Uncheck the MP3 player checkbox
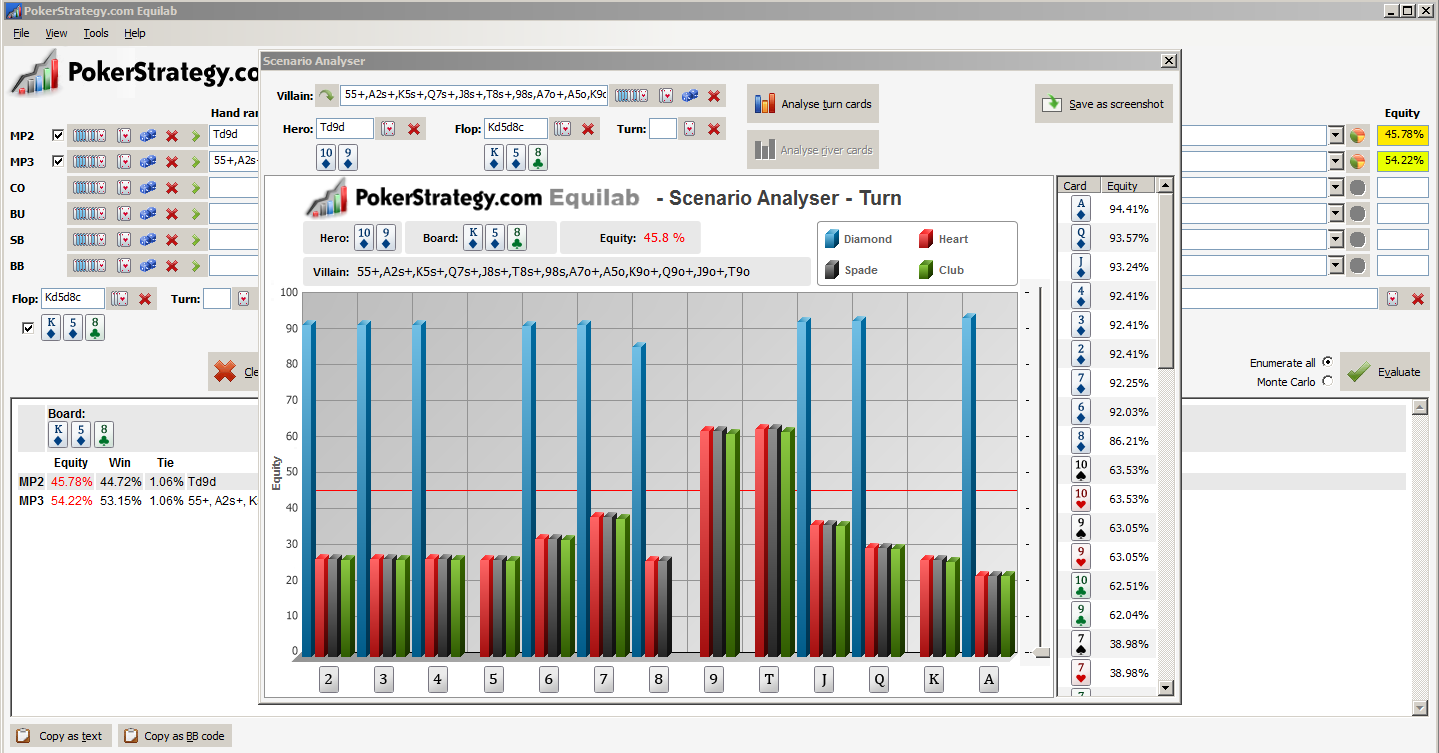The height and width of the screenshot is (753, 1439). point(58,161)
